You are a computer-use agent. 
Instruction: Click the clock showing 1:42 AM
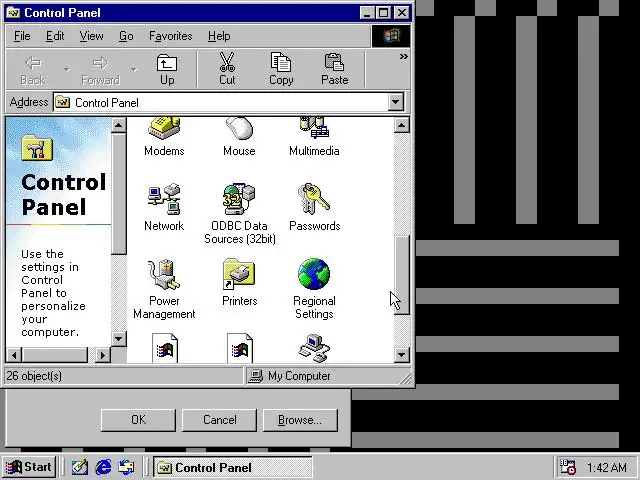tap(607, 467)
